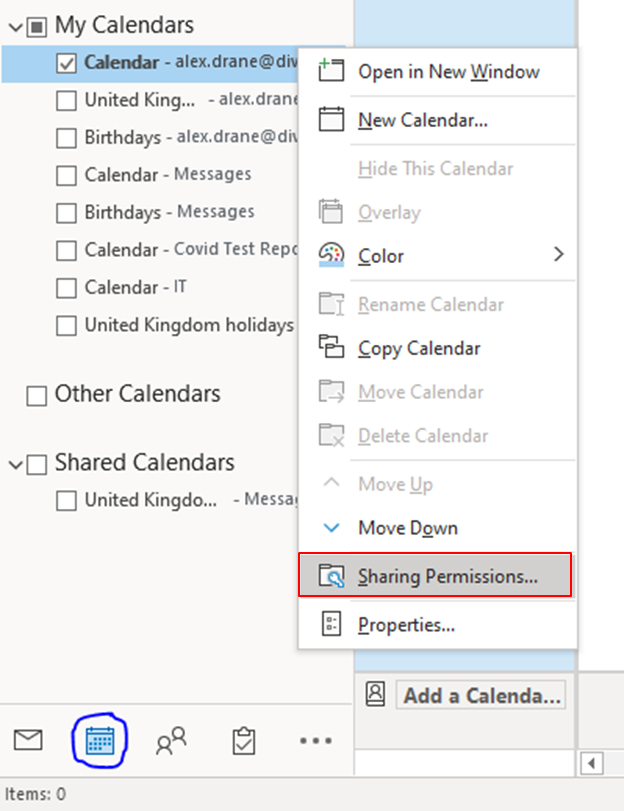624x811 pixels.
Task: Expand the Color submenu arrow
Action: tap(558, 255)
